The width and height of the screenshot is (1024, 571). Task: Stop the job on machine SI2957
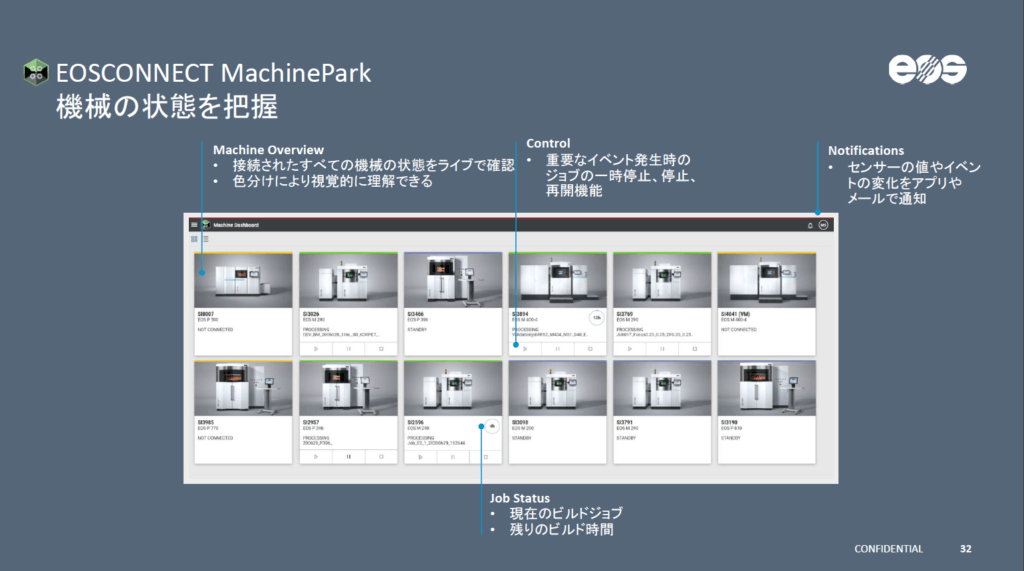click(x=381, y=457)
